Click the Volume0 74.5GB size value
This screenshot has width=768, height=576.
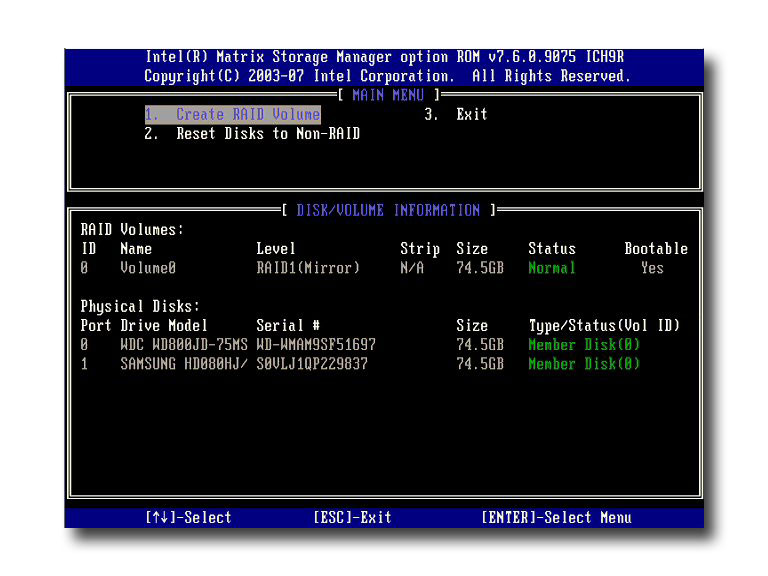tap(480, 267)
